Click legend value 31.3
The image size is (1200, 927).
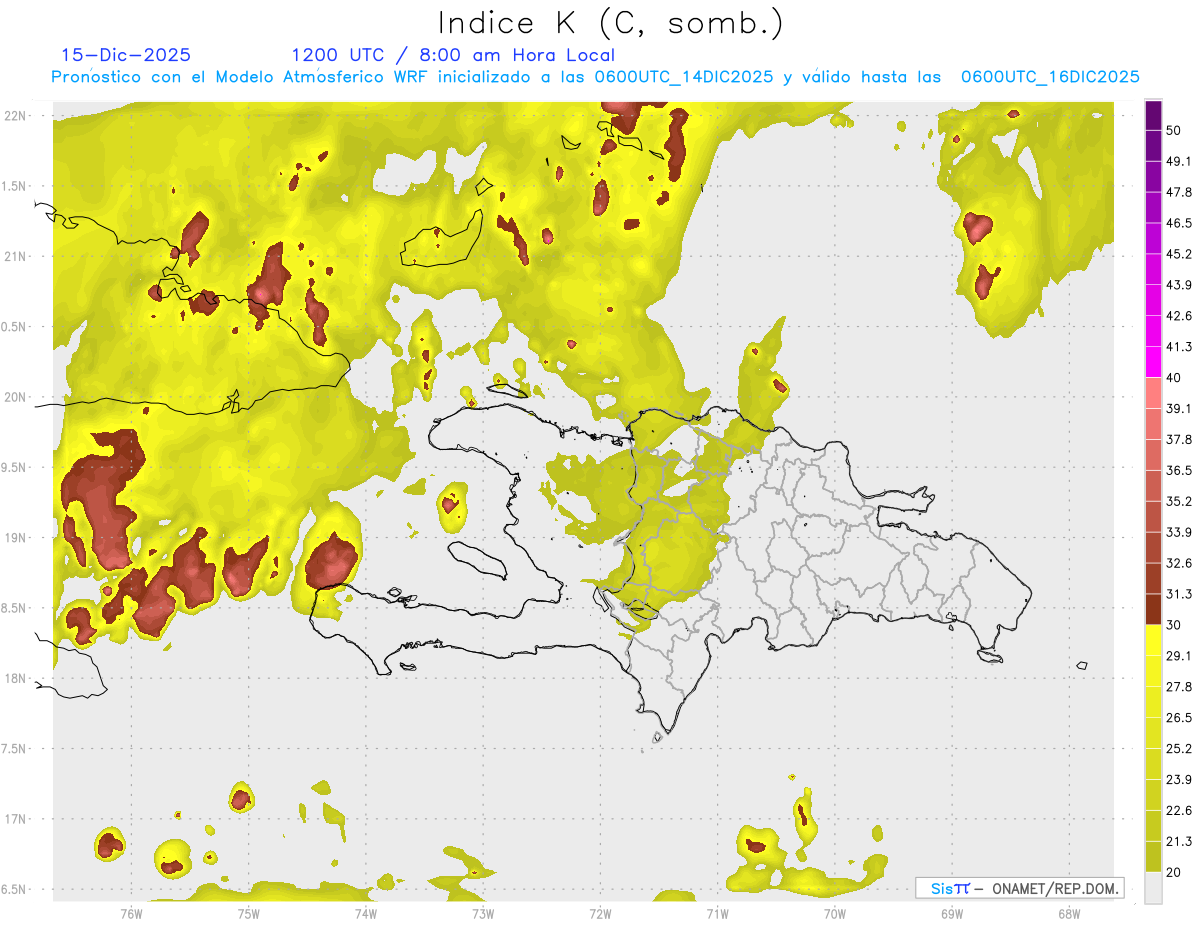1179,594
